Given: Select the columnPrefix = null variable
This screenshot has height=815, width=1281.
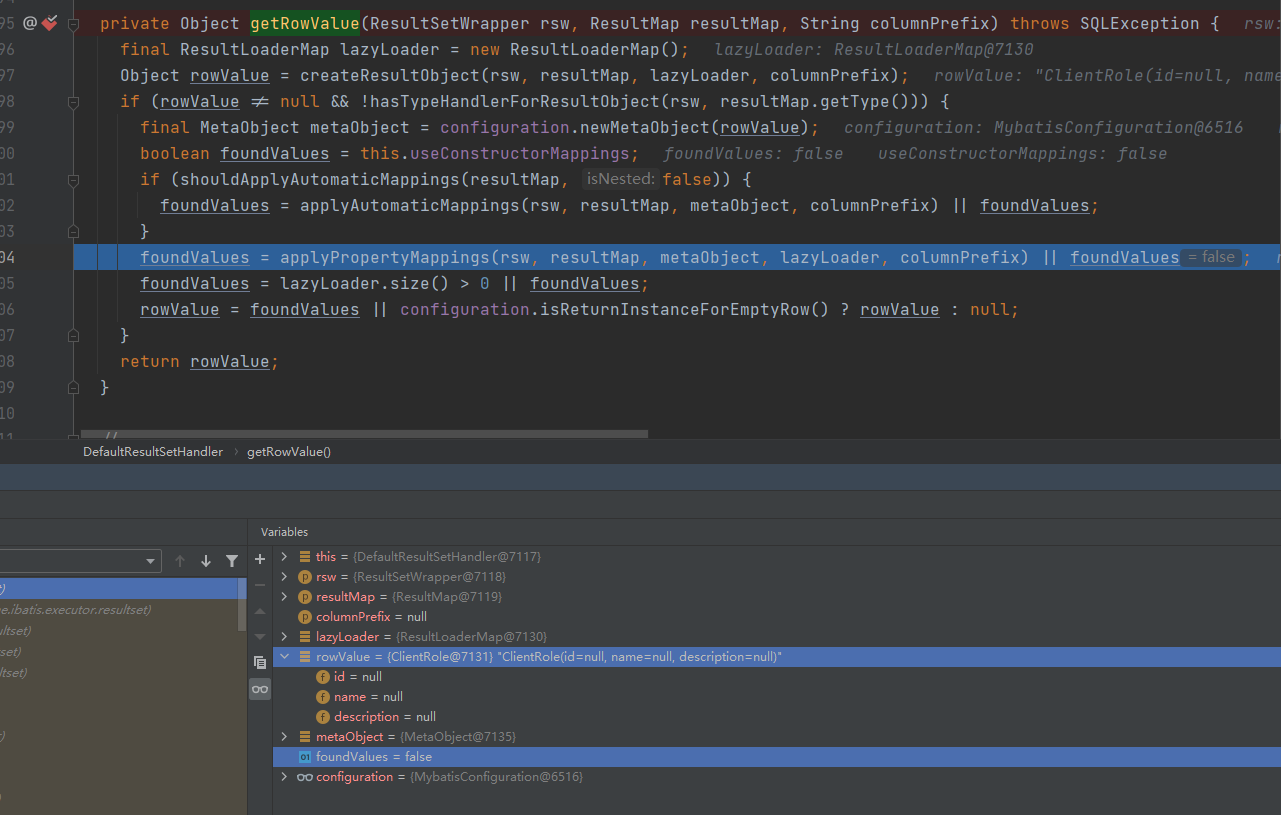Looking at the screenshot, I should (776, 616).
